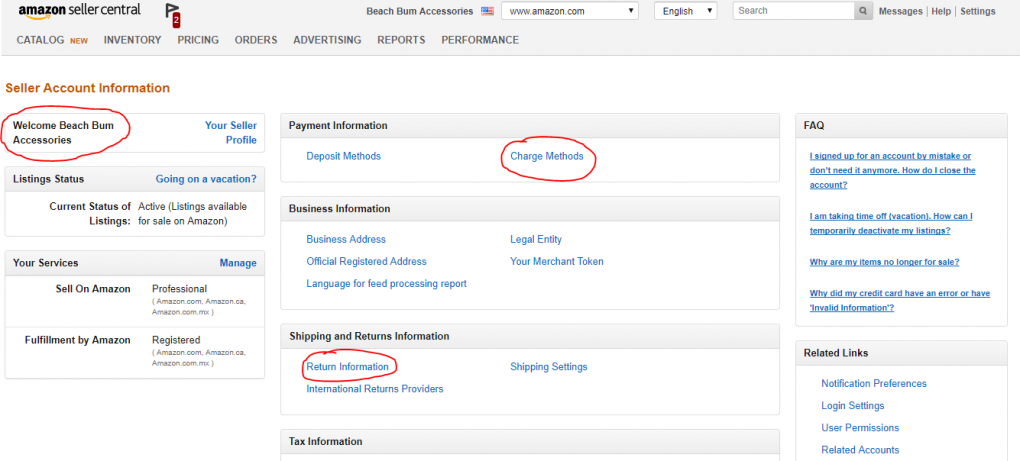Click Professional under Sell On Amazon
This screenshot has width=1020, height=461.
click(x=180, y=289)
